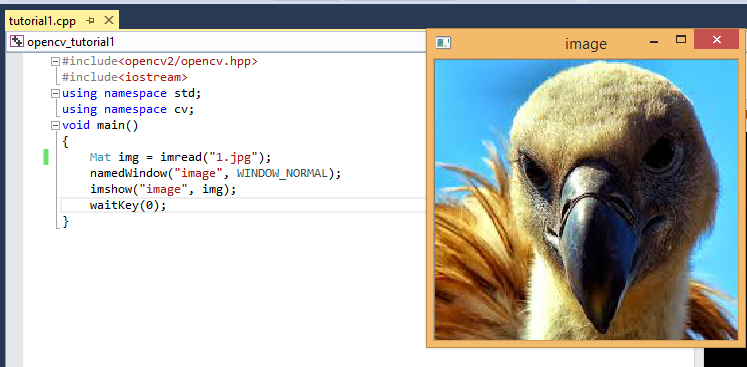
Task: Click the "1.jpg" string literal
Action: tap(233, 157)
